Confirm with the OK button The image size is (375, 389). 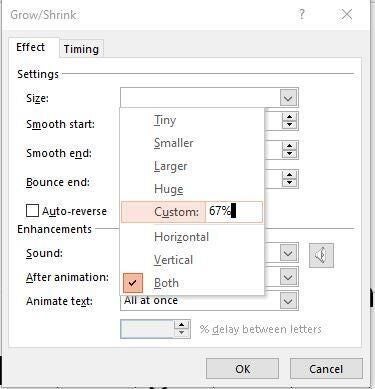pyautogui.click(x=242, y=369)
